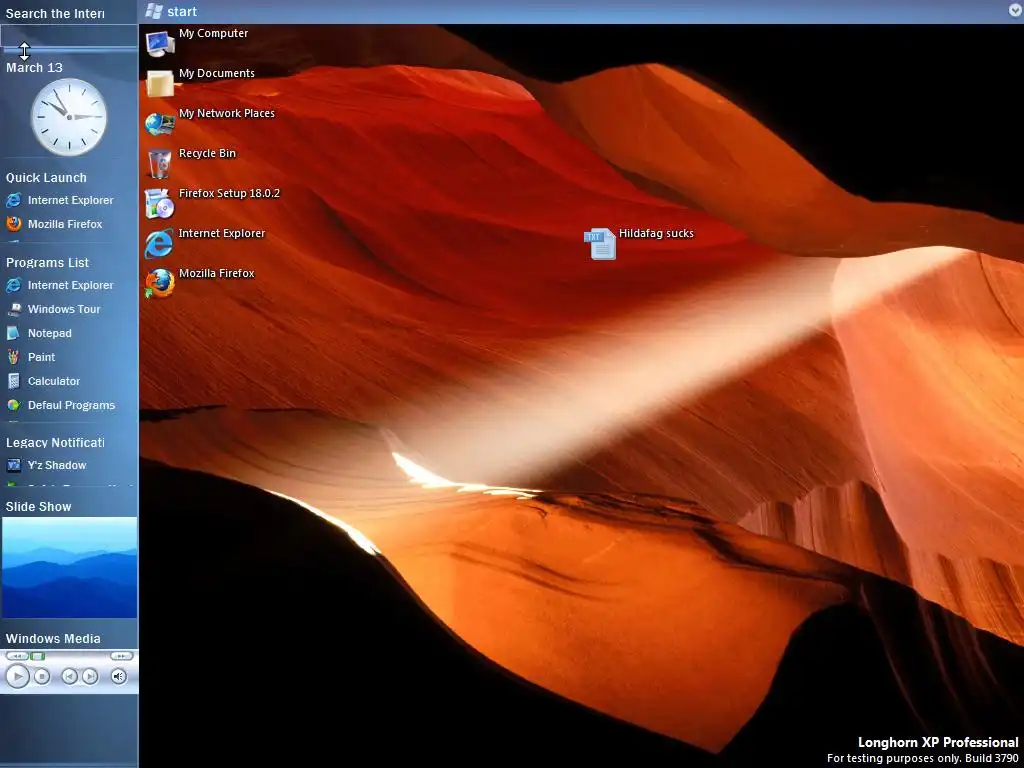Click the Search the Internet tile header
The height and width of the screenshot is (768, 1024).
click(55, 13)
